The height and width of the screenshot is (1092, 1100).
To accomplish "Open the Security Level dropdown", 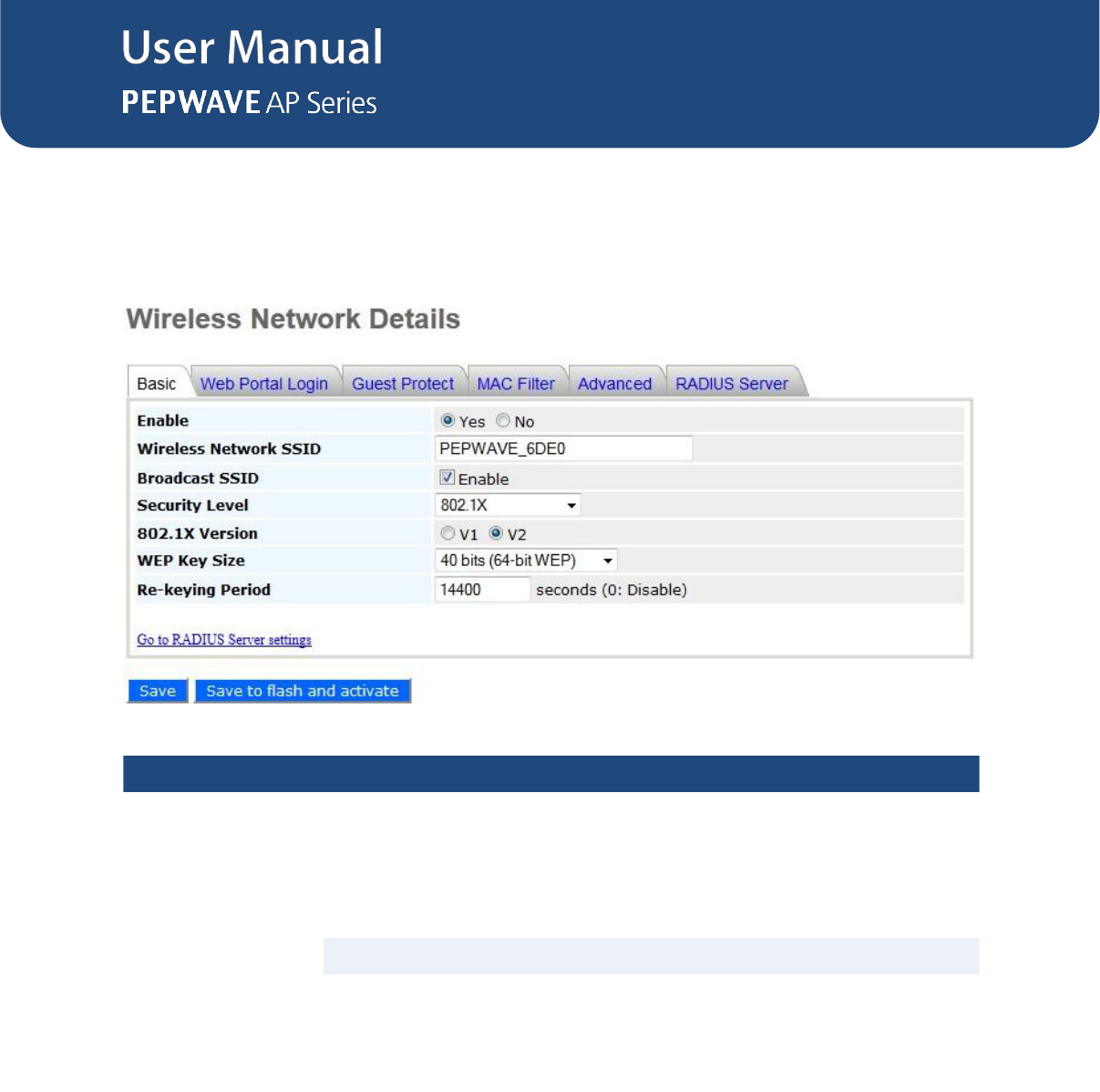I will (508, 505).
